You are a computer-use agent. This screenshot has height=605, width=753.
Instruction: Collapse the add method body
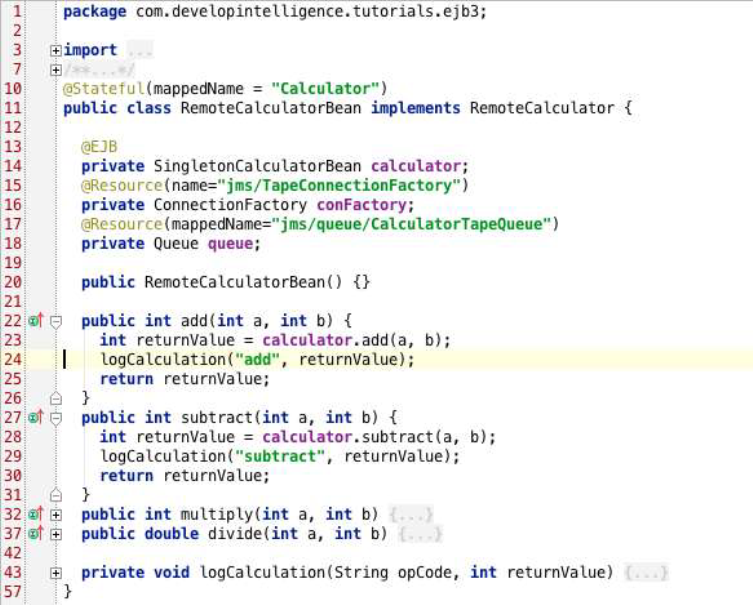click(56, 321)
